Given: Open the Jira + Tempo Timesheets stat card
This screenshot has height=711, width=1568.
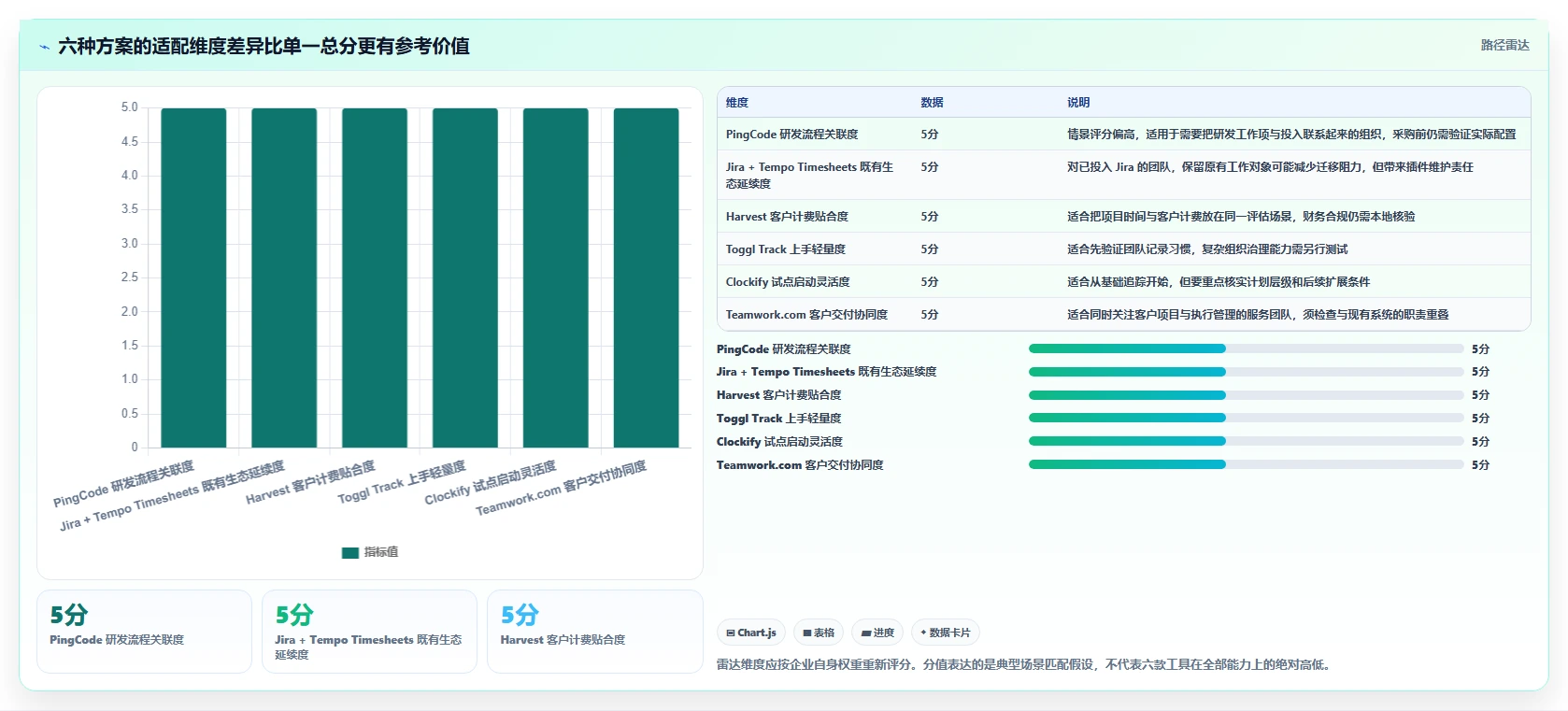Looking at the screenshot, I should tap(369, 632).
